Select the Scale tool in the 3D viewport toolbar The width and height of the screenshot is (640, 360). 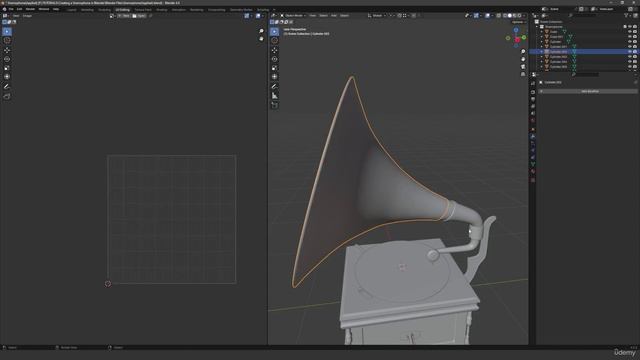click(x=275, y=68)
